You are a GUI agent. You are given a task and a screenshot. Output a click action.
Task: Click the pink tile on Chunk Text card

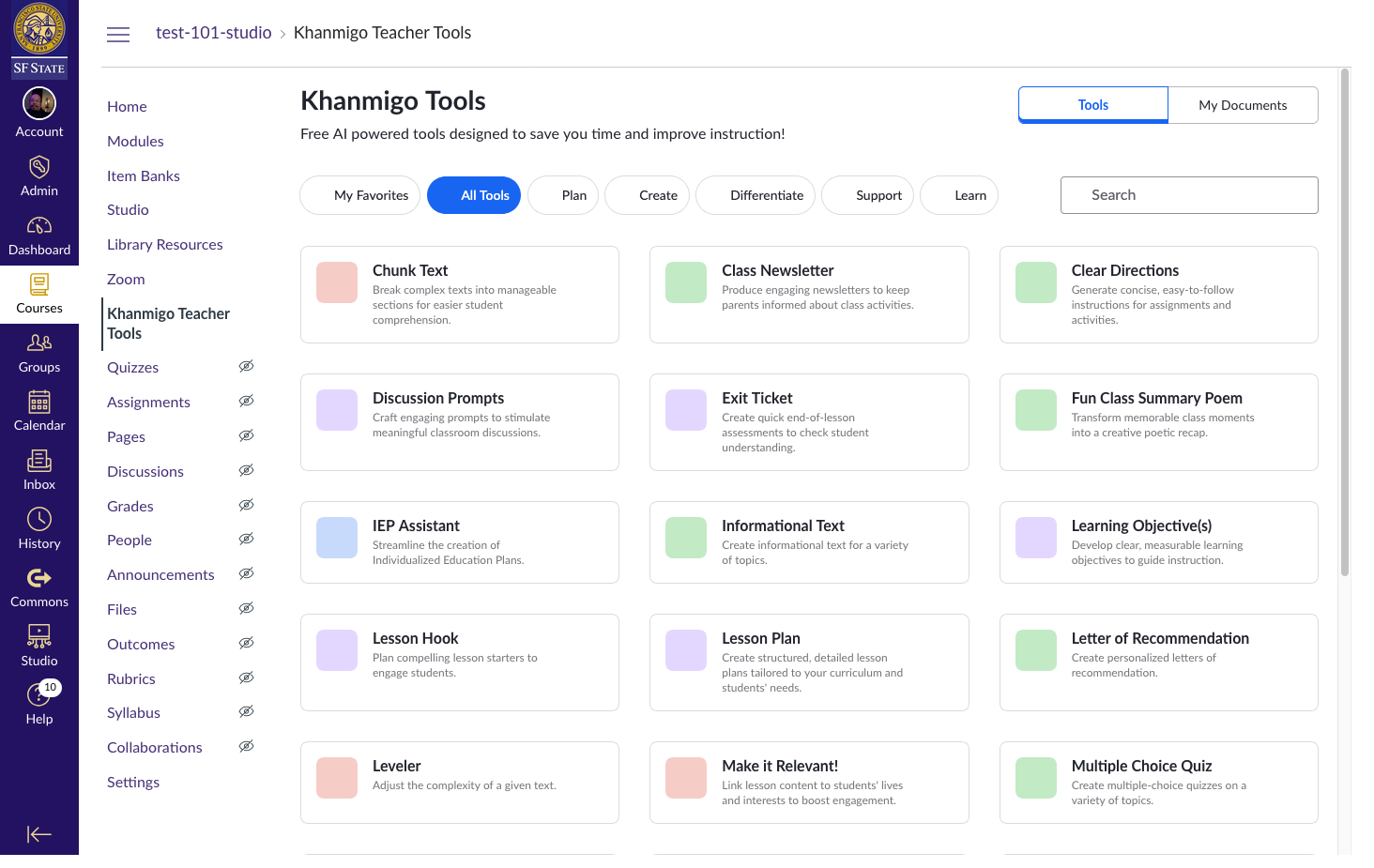[337, 282]
